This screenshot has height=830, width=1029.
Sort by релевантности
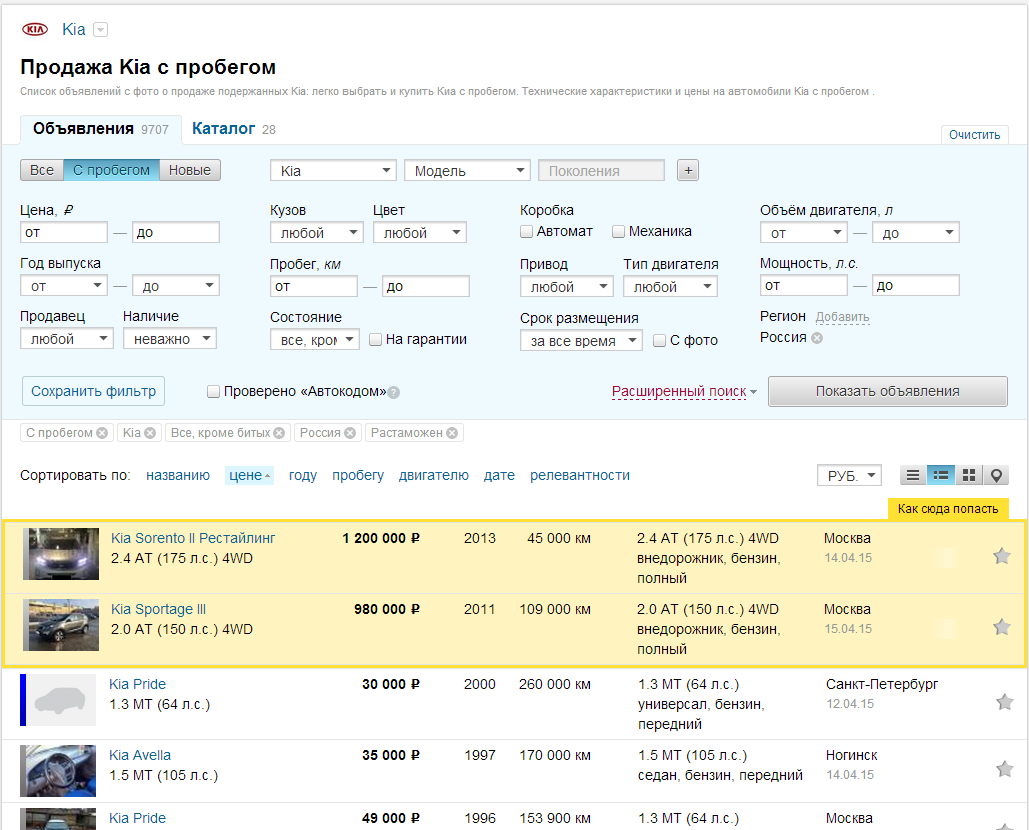[579, 475]
